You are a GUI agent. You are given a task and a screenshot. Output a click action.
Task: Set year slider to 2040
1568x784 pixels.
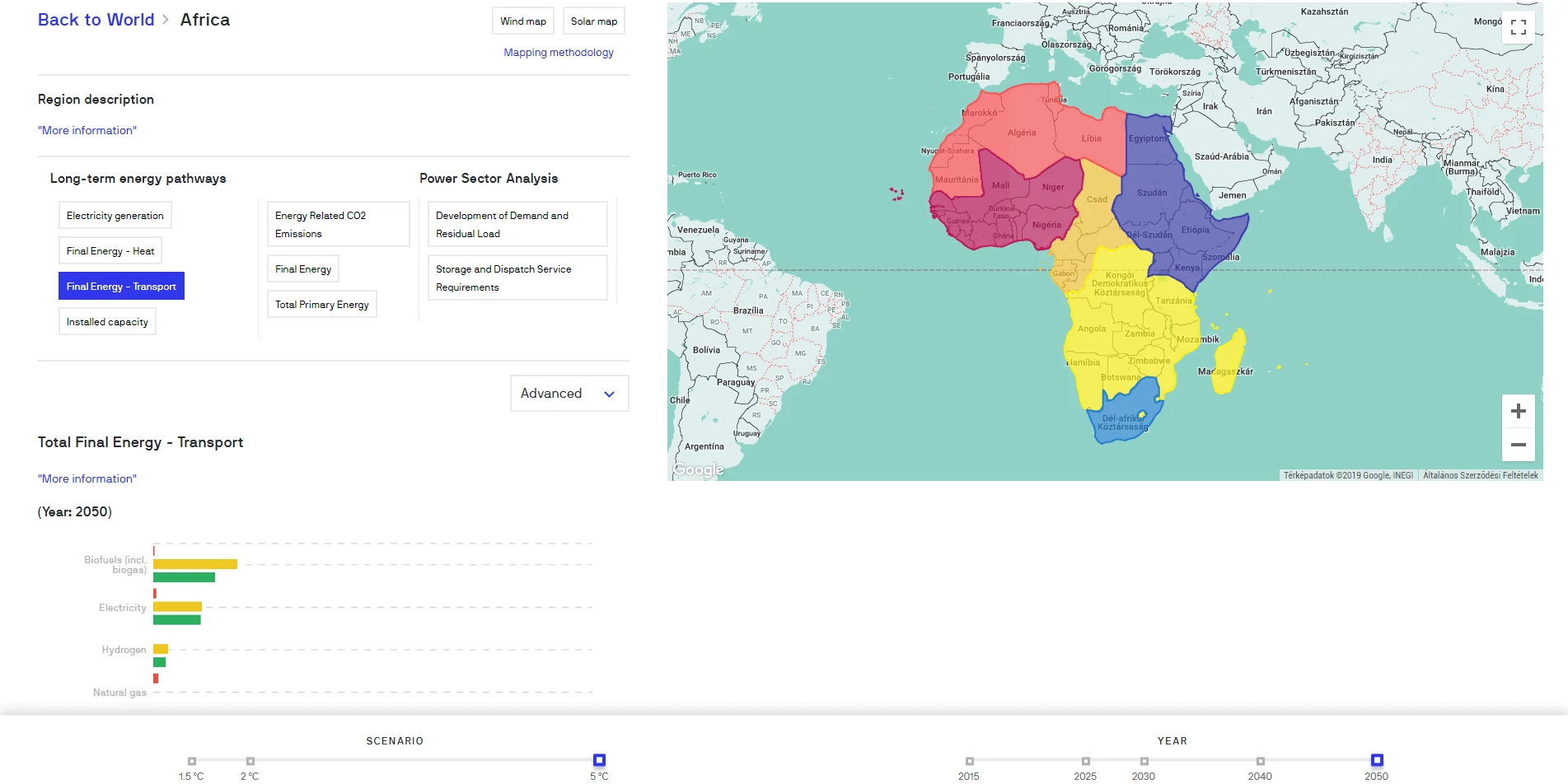[x=1260, y=761]
